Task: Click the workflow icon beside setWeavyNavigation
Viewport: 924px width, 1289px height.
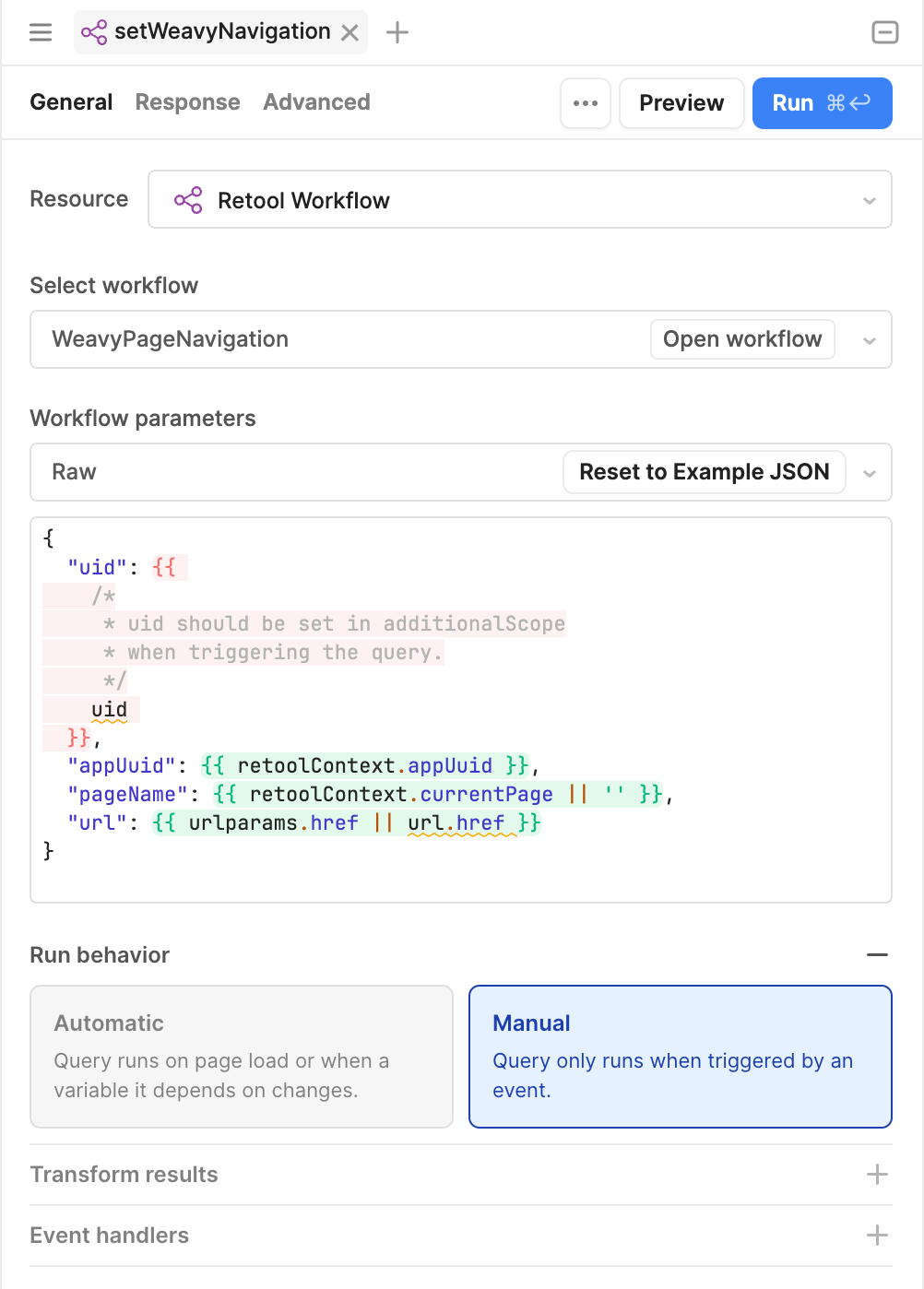Action: (x=95, y=31)
